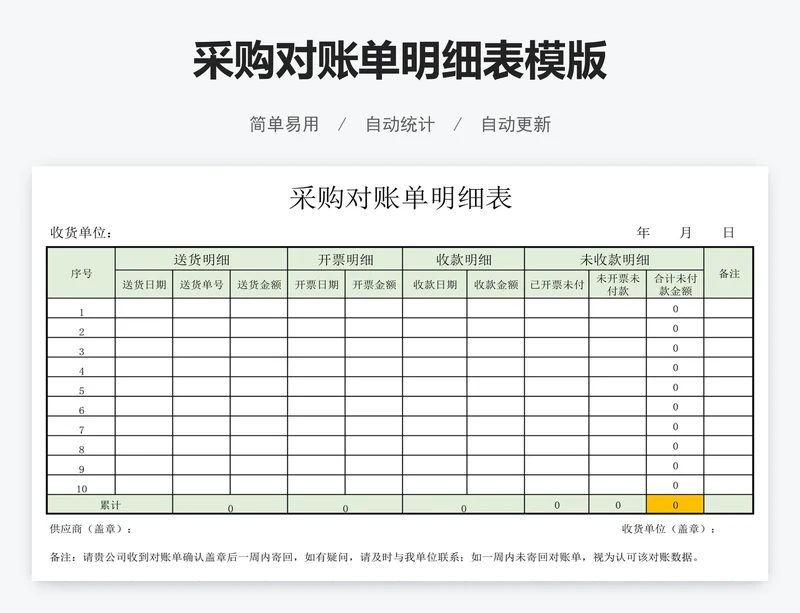
Task: Click the 送货金额 total in 累计 row
Action: tap(230, 505)
